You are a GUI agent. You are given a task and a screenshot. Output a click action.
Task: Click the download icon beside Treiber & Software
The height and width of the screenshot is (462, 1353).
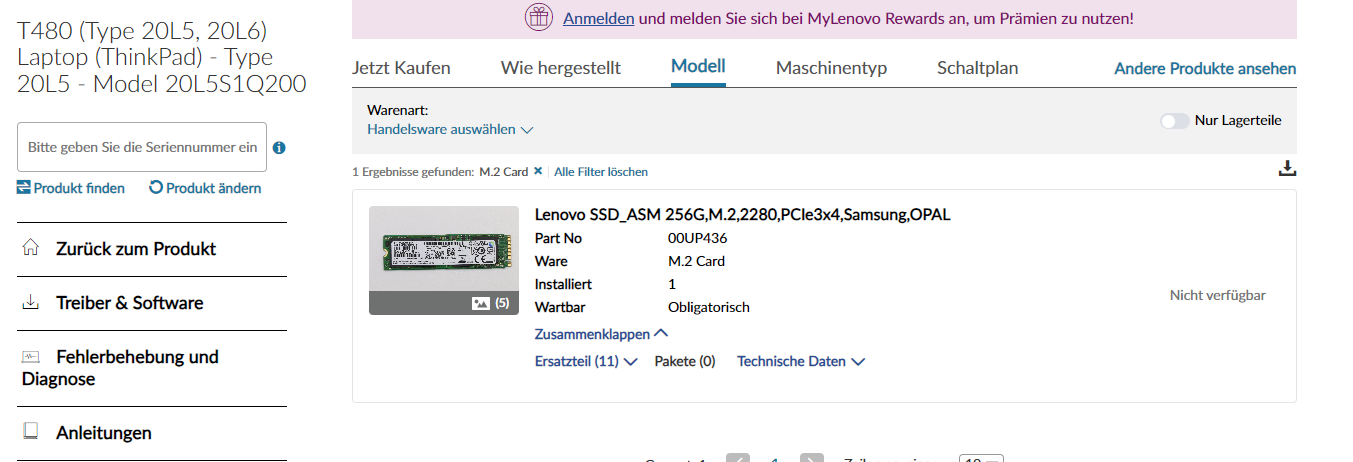(x=31, y=302)
